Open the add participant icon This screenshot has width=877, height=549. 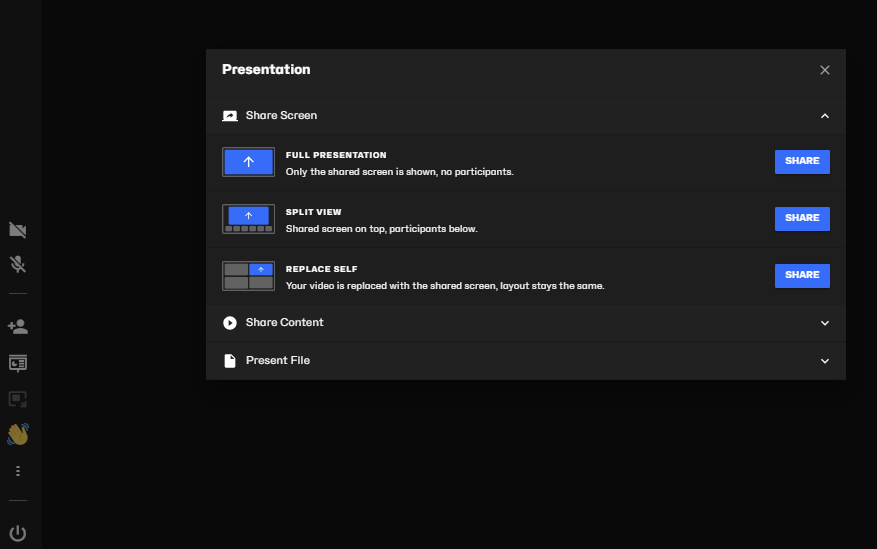point(18,326)
